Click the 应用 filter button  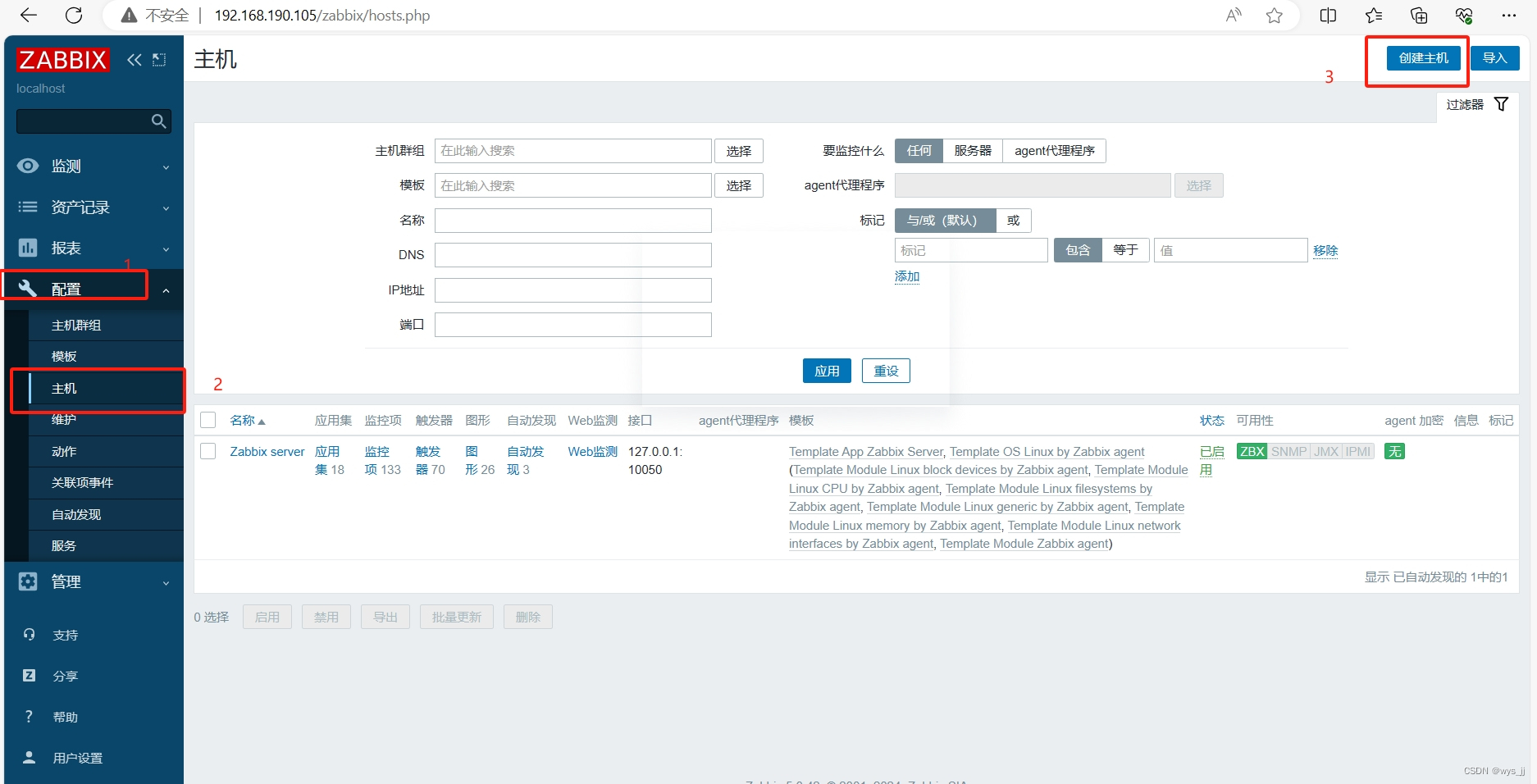coord(827,371)
